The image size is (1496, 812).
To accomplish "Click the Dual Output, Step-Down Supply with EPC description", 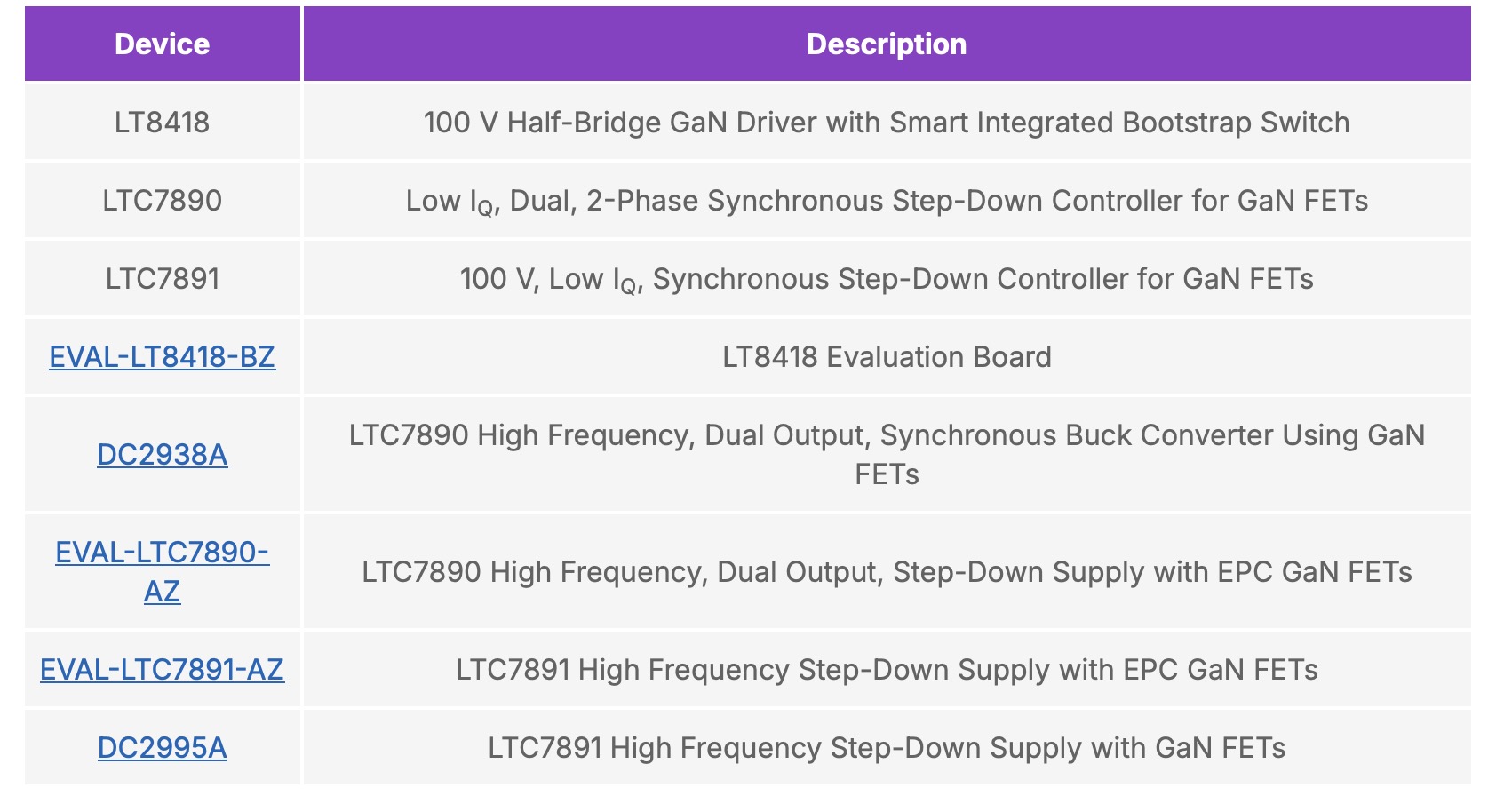I will point(886,572).
